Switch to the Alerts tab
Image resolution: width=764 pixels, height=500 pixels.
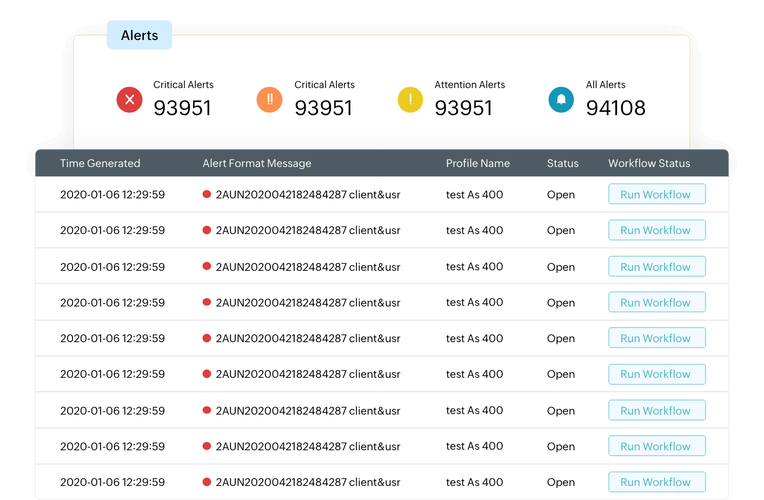point(139,35)
